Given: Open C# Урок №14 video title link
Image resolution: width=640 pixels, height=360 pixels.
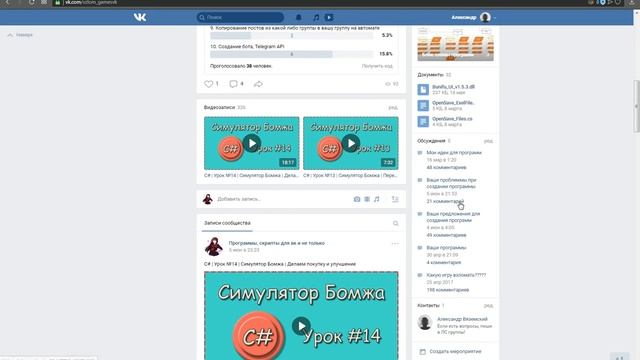Looking at the screenshot, I should pyautogui.click(x=251, y=175).
